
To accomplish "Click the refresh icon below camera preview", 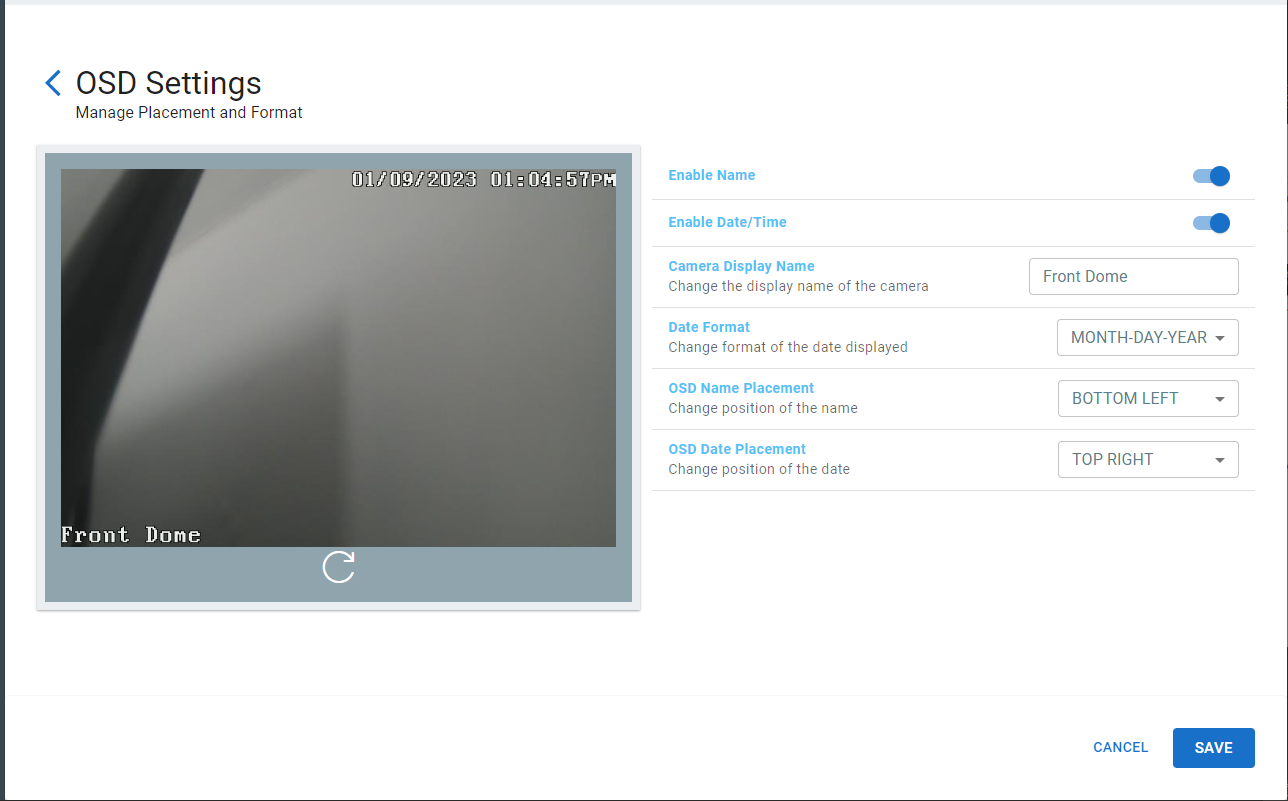I will [339, 567].
